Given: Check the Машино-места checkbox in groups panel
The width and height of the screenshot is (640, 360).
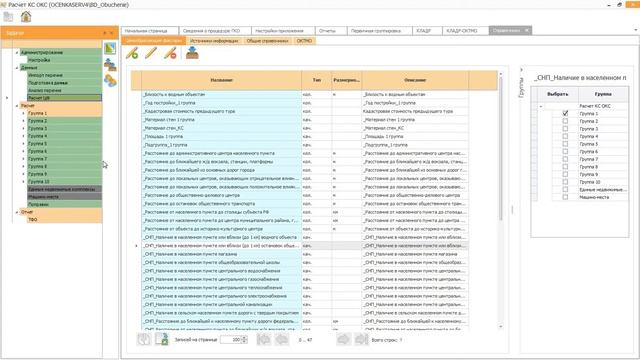Looking at the screenshot, I should pyautogui.click(x=565, y=197).
